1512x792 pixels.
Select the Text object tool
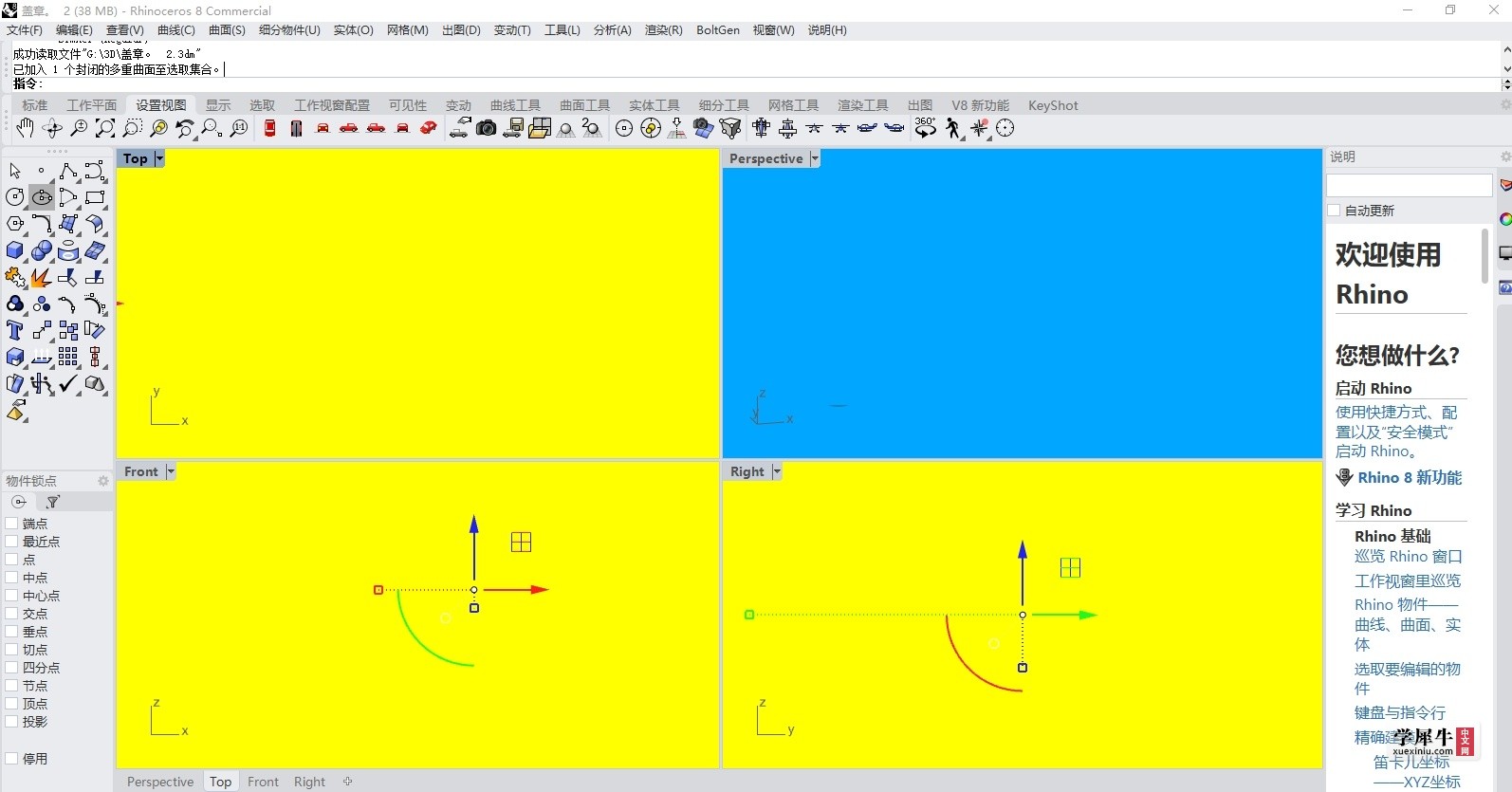click(x=15, y=330)
